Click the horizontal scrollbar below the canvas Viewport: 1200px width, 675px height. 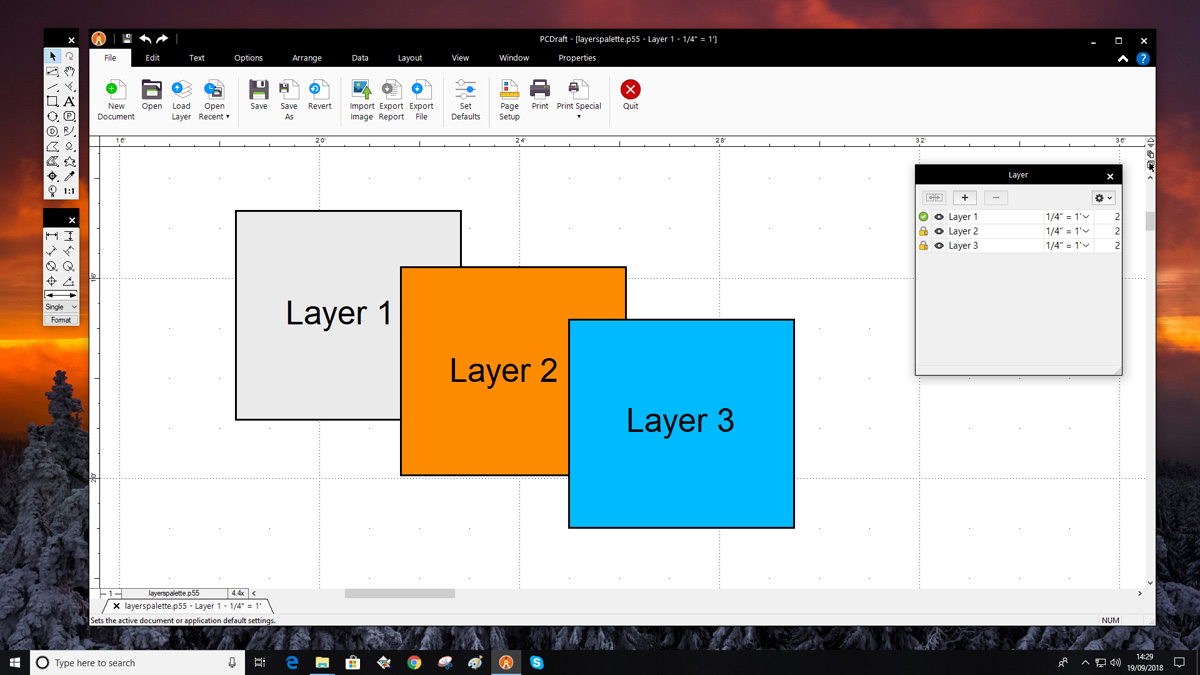pos(400,594)
